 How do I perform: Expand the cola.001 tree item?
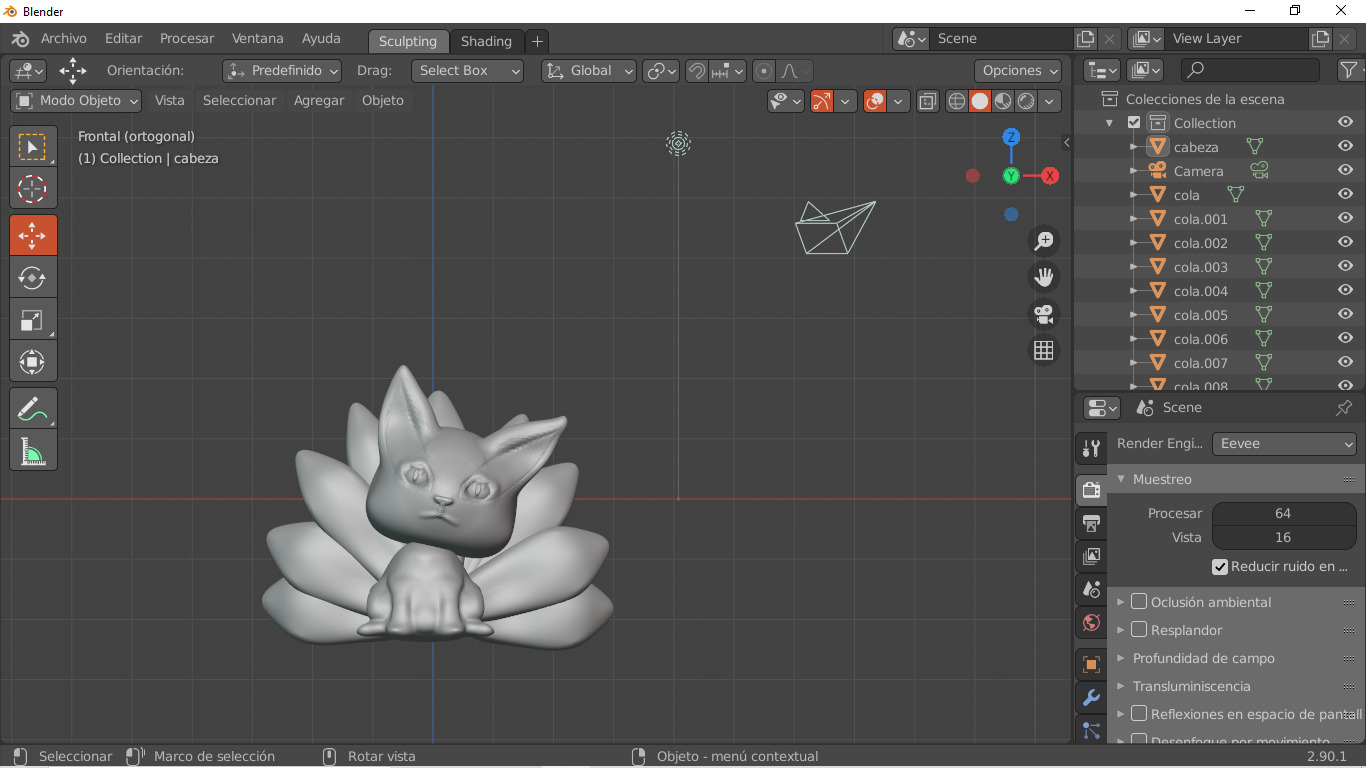coord(1134,219)
